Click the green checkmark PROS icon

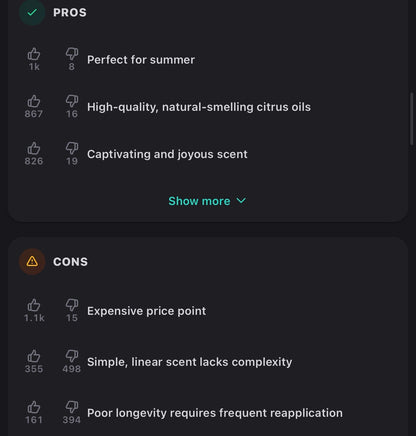32,13
